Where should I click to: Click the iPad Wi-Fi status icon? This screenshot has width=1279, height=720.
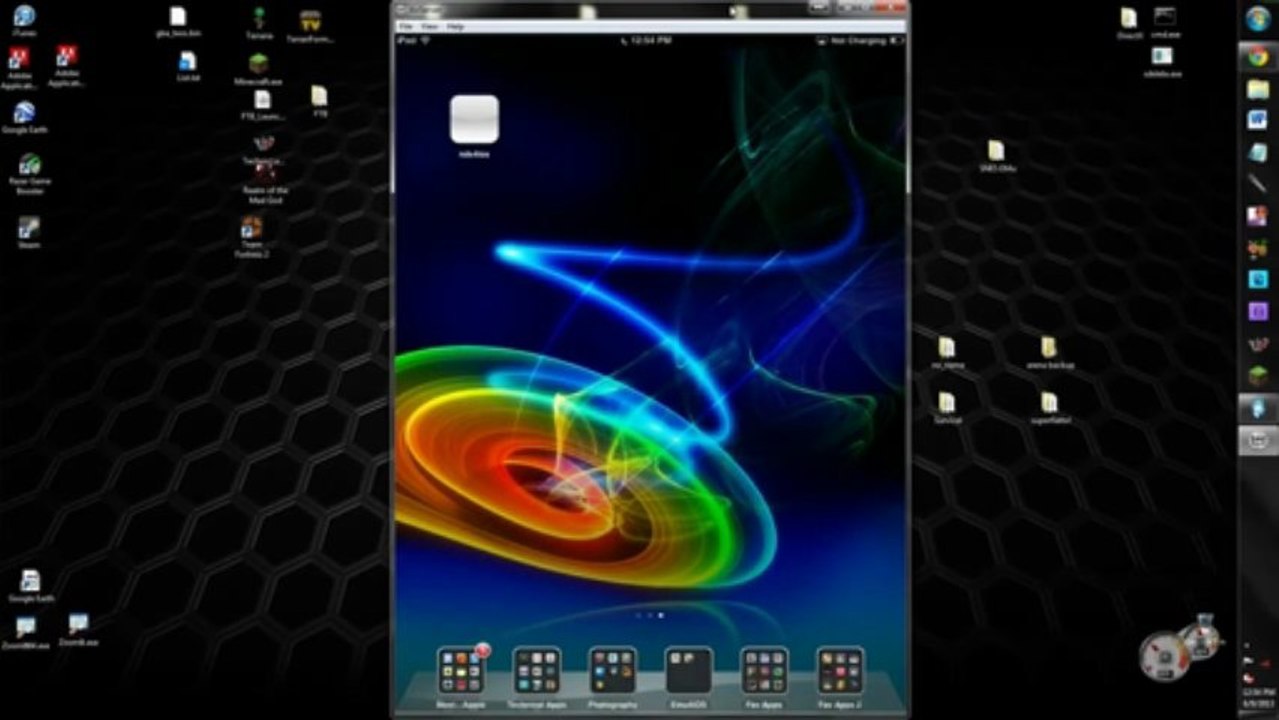coord(425,41)
